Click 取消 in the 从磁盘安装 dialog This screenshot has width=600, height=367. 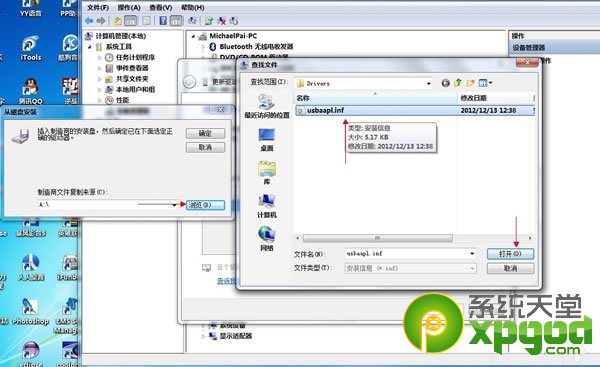pos(205,147)
